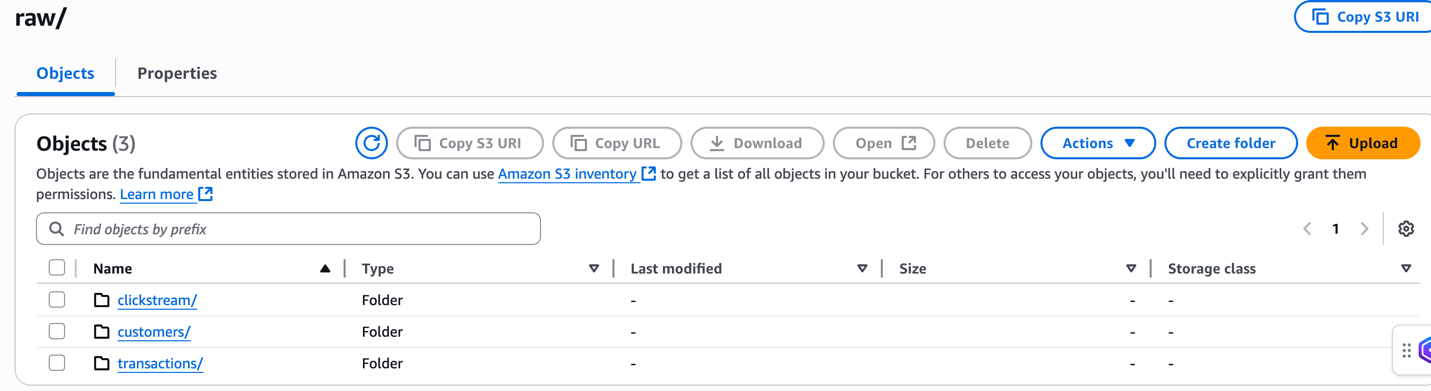Follow the Learn more link
1431x391 pixels.
click(x=157, y=194)
